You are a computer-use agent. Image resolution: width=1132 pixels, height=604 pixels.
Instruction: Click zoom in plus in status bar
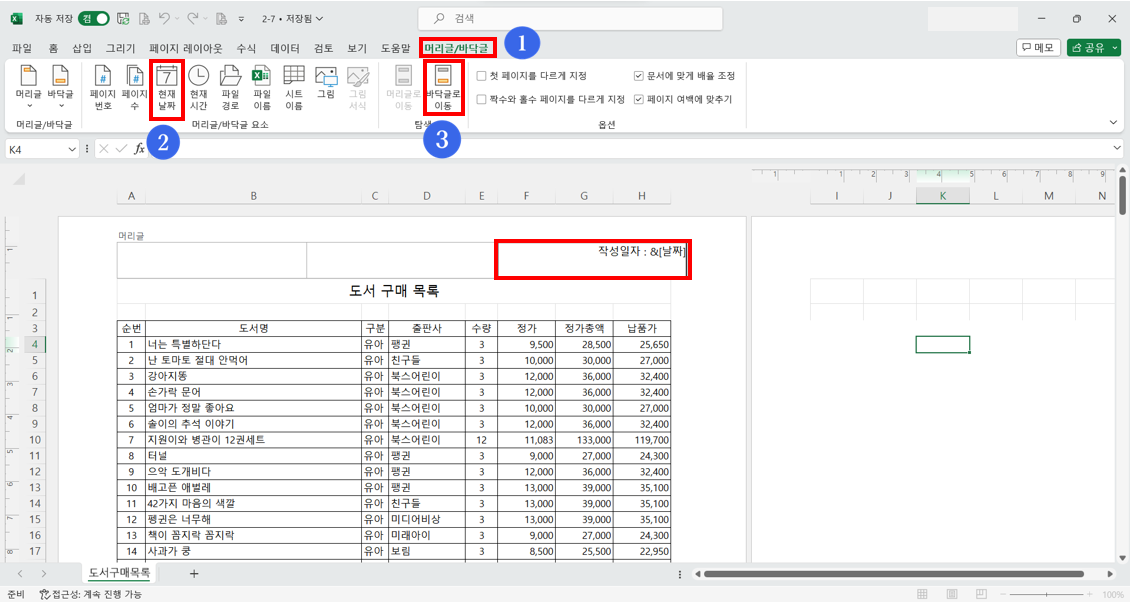pos(1089,594)
